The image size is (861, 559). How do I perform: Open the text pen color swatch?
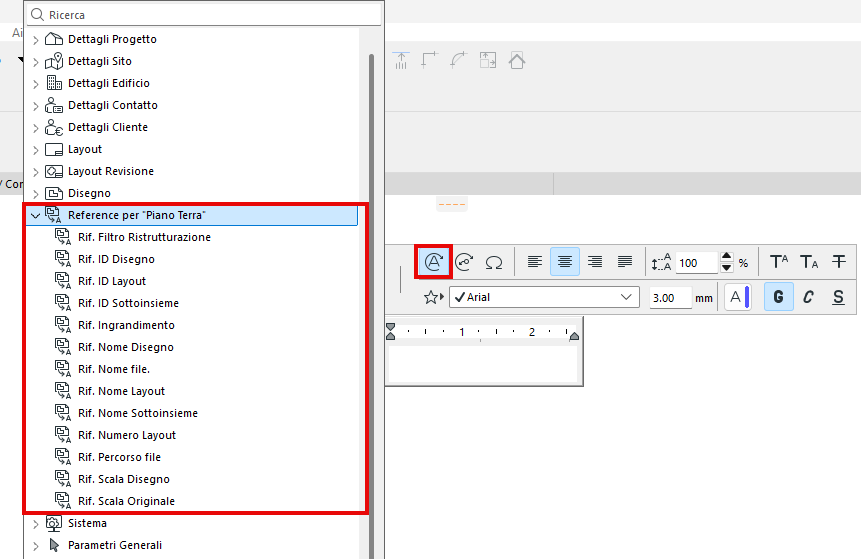(x=738, y=297)
